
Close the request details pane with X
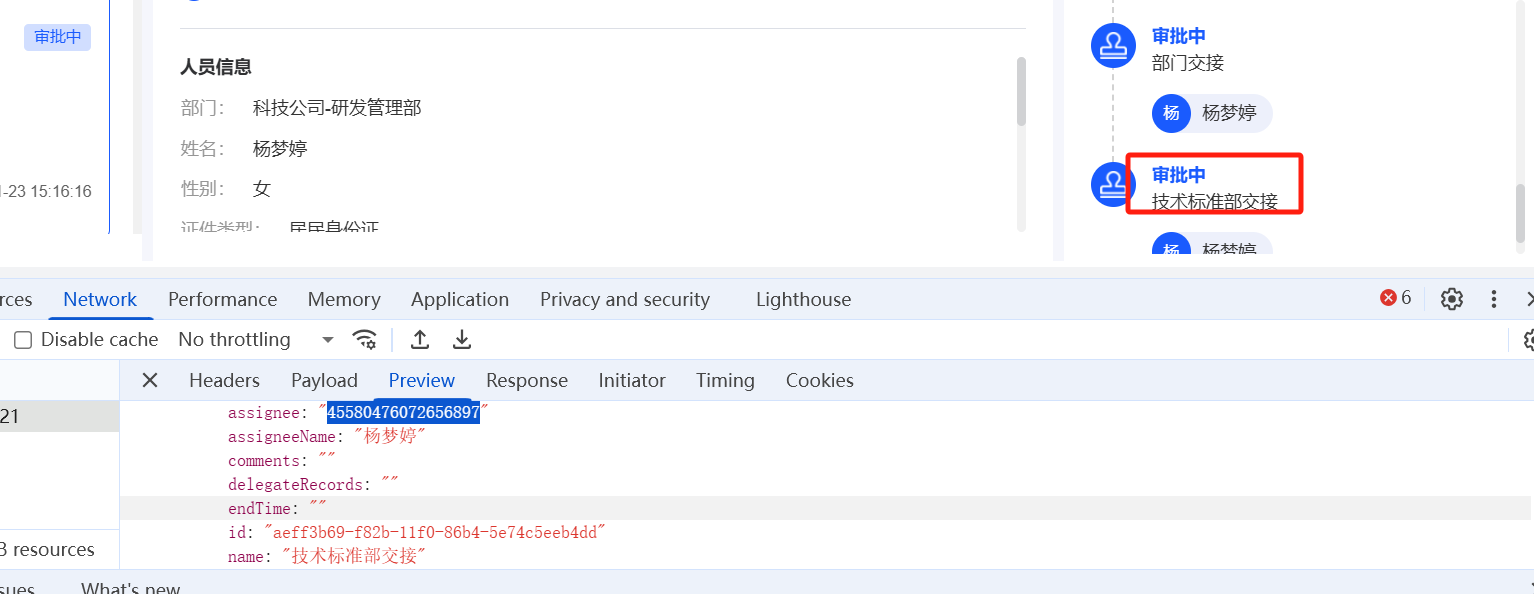150,380
